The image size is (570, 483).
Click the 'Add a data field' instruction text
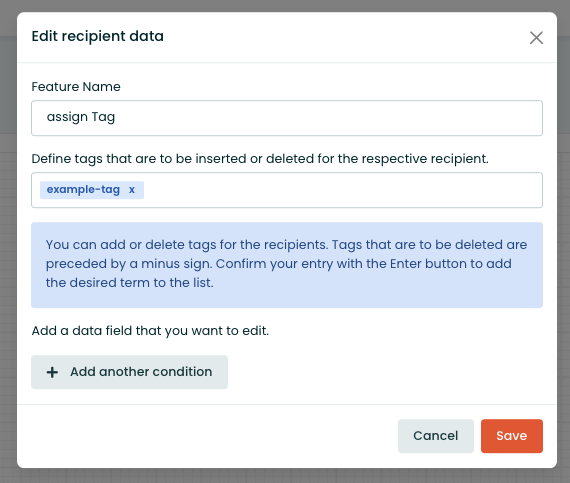150,331
